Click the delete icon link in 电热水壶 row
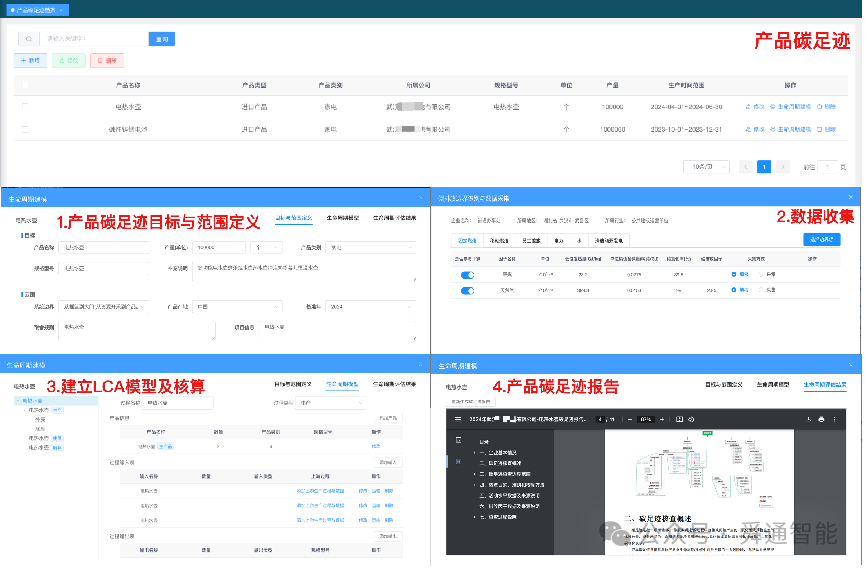Image resolution: width=865 pixels, height=568 pixels. pyautogui.click(x=826, y=106)
